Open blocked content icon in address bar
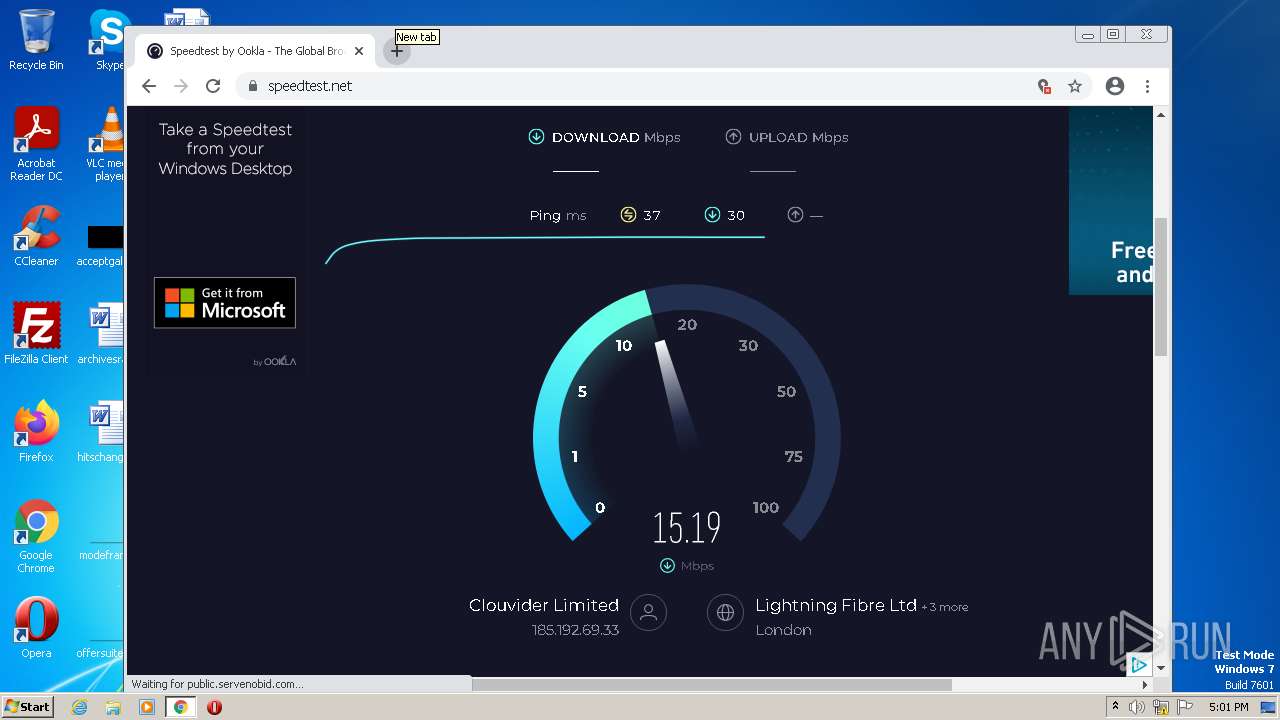The height and width of the screenshot is (720, 1280). (1044, 86)
